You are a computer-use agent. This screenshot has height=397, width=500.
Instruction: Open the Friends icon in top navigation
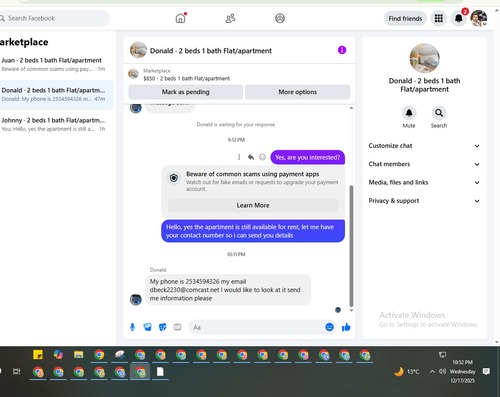(230, 18)
